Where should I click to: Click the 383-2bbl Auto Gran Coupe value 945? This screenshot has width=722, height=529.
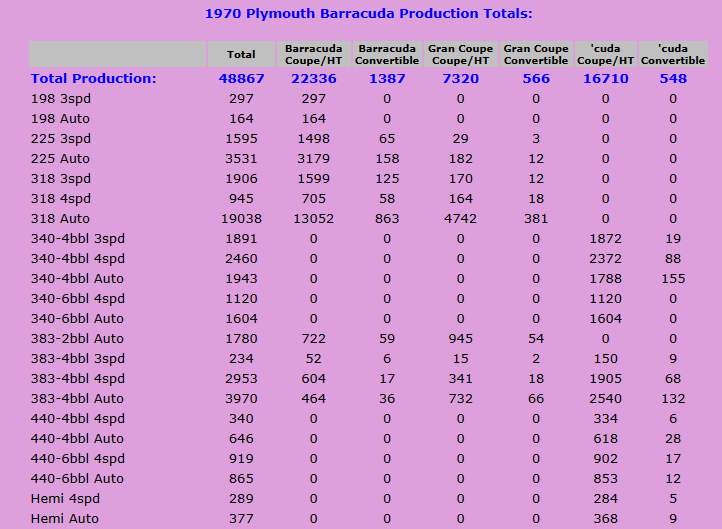click(x=460, y=339)
